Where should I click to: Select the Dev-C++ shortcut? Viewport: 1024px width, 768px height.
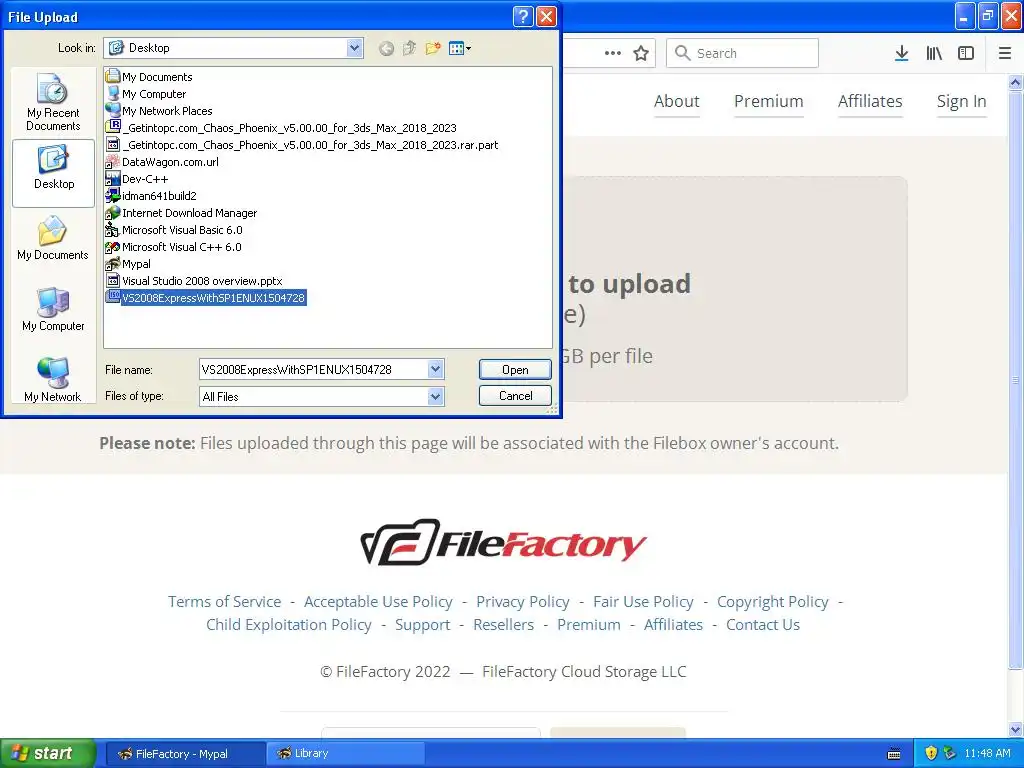coord(137,179)
